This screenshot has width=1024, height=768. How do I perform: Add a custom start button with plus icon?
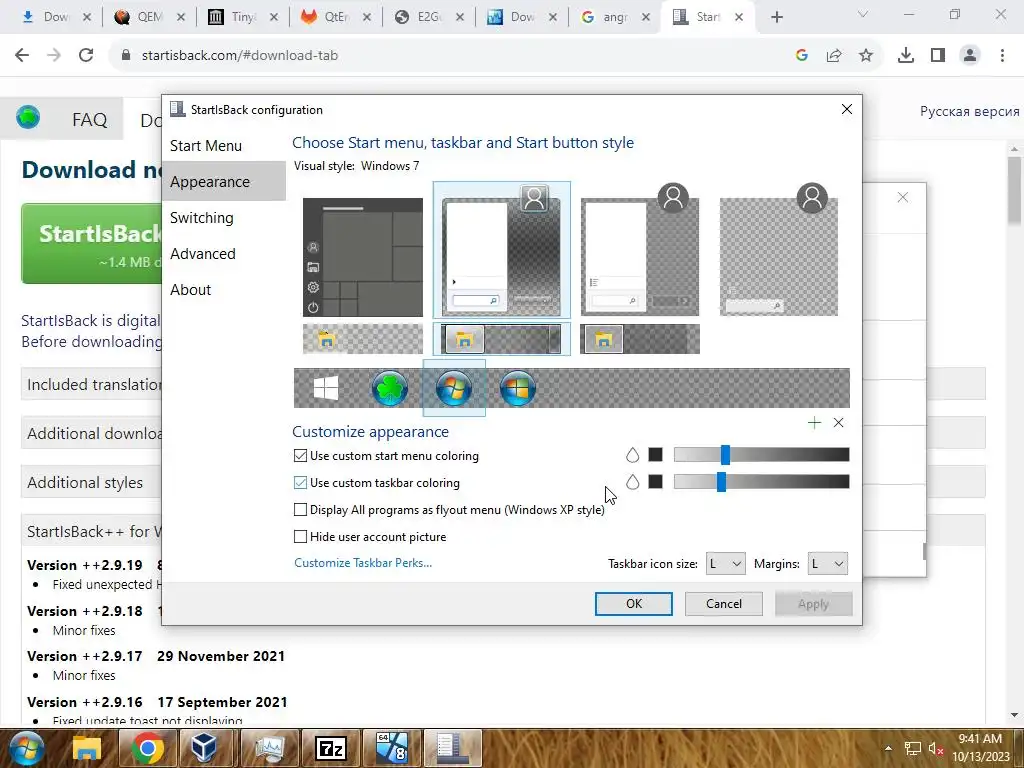pyautogui.click(x=814, y=423)
